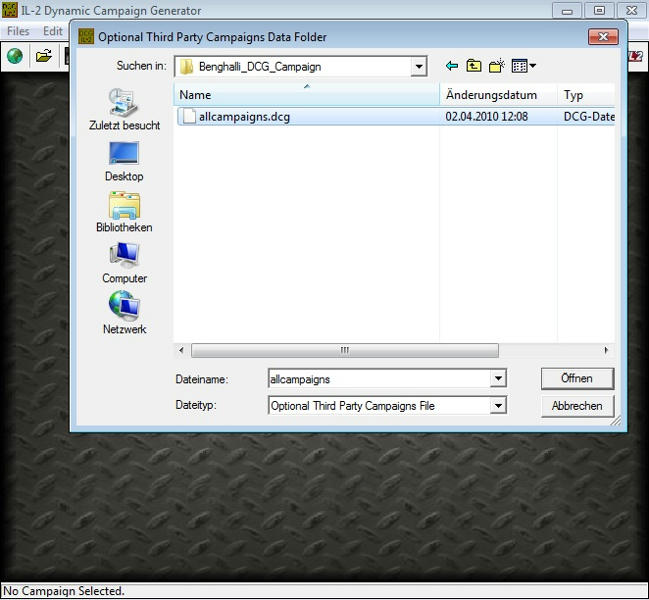Maximize the IL-2 Dynamic Campaign Generator window

coord(599,10)
